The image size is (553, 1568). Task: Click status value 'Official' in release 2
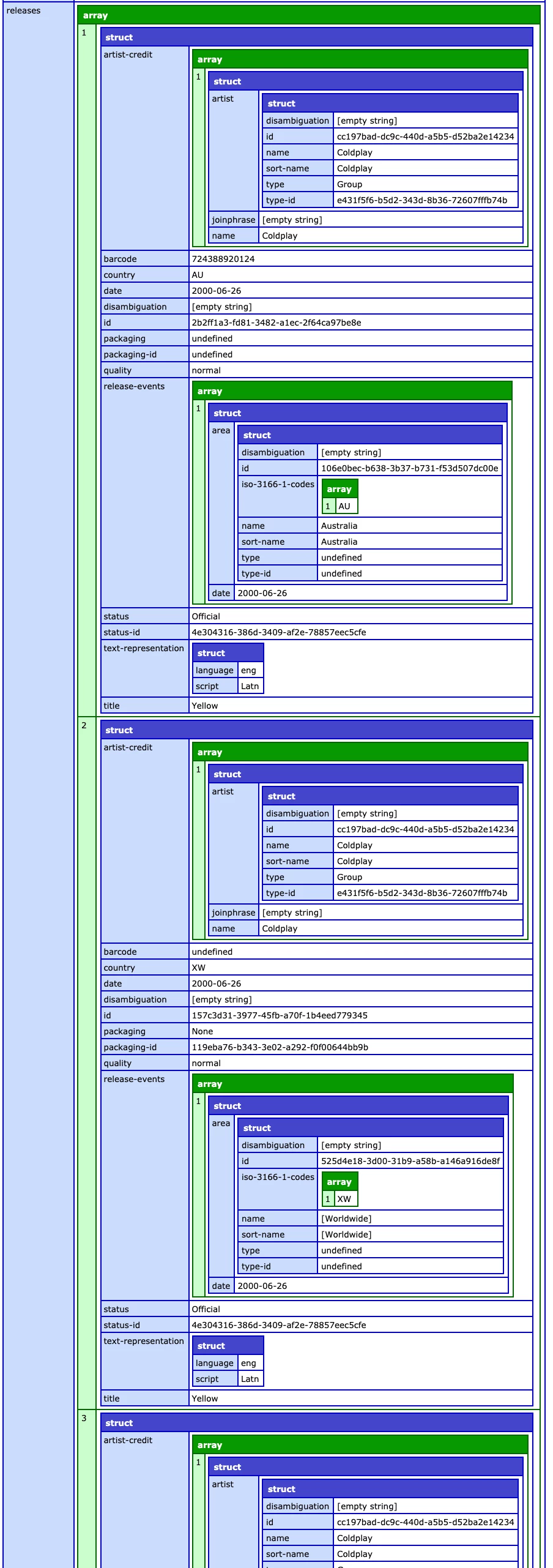click(x=206, y=1309)
